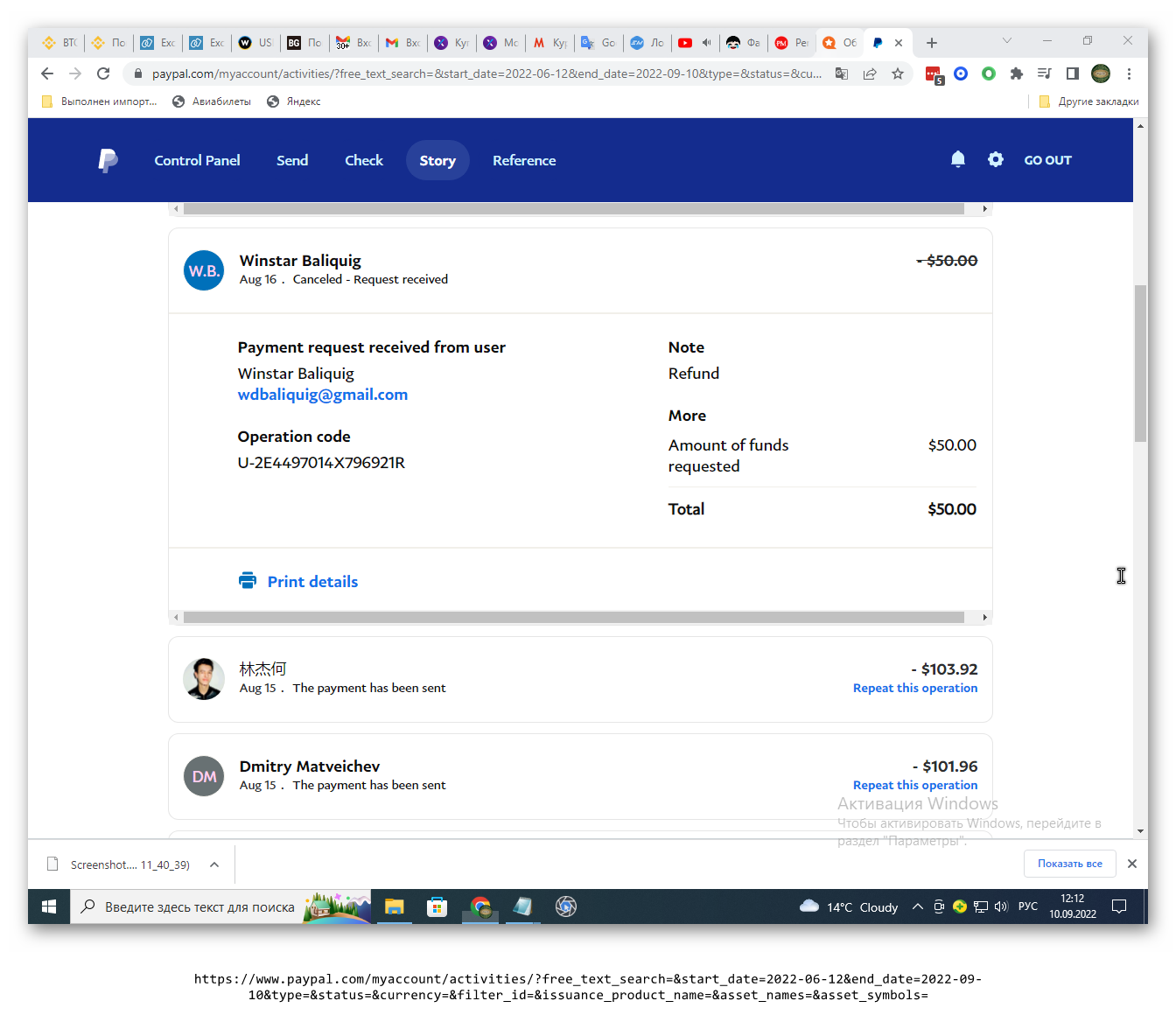
Task: Reload the page with the refresh icon
Action: (103, 73)
